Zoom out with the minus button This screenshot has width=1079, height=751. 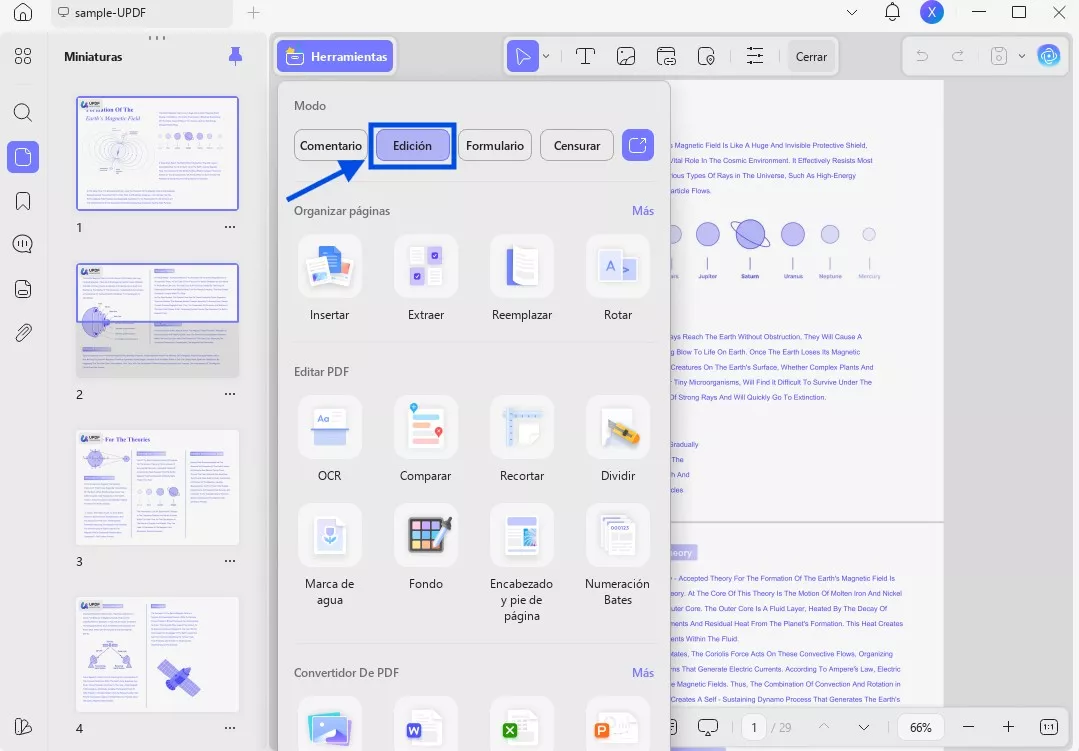tap(968, 727)
